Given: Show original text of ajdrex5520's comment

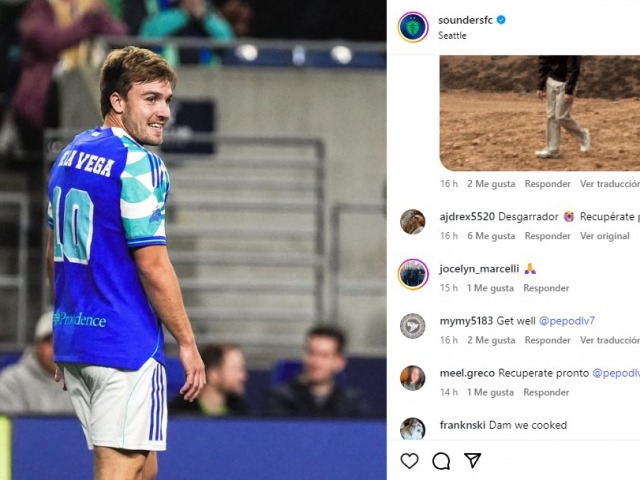Looking at the screenshot, I should (x=605, y=236).
